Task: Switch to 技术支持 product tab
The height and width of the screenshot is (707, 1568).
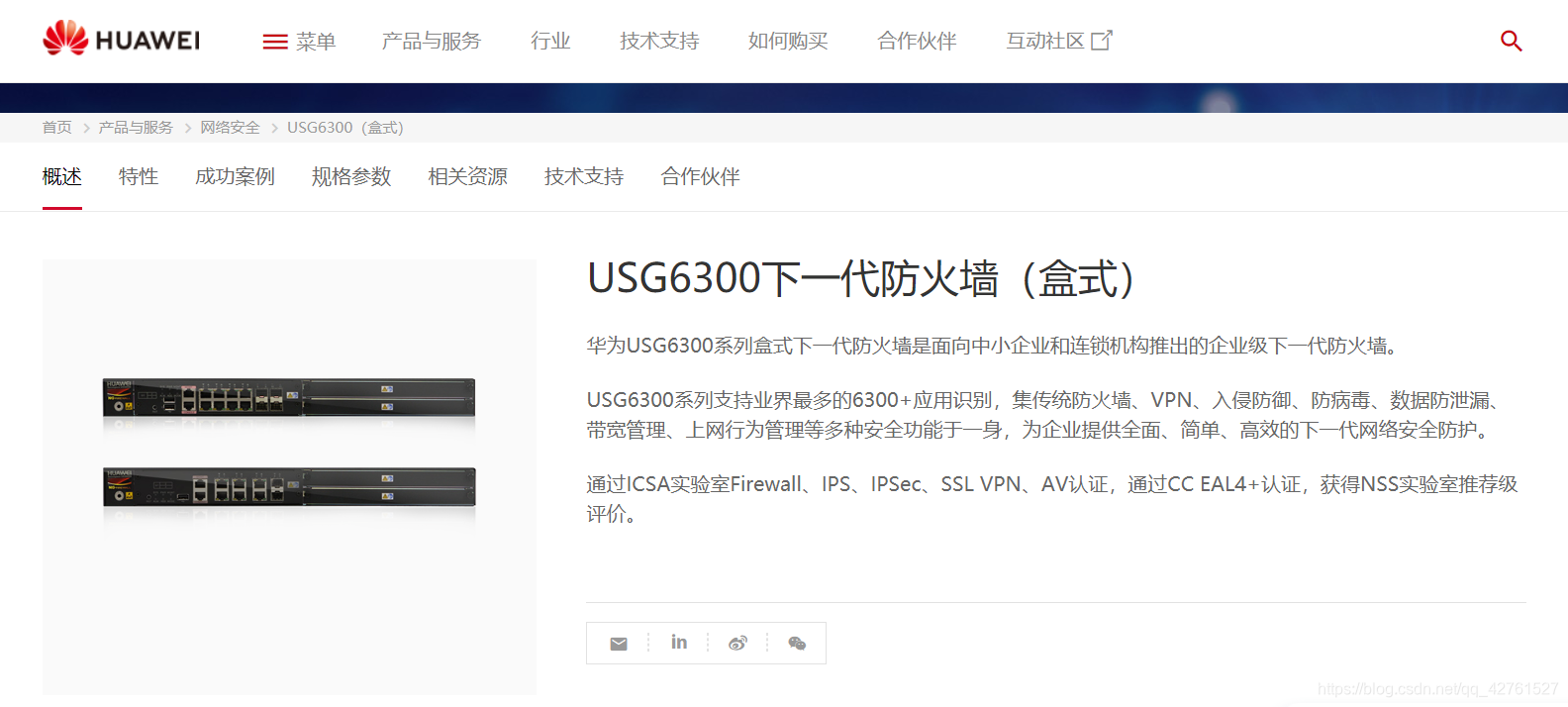Action: 584,176
